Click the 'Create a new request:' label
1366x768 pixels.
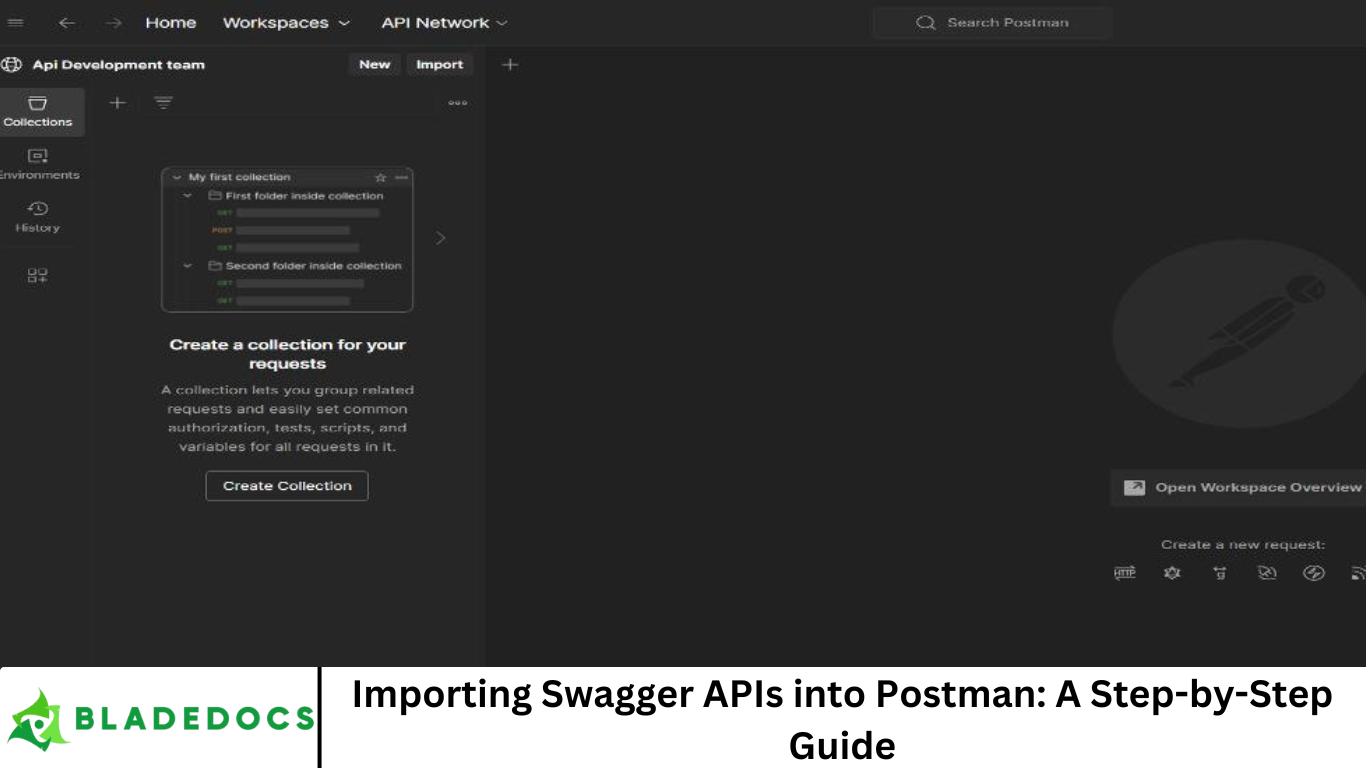click(1243, 545)
